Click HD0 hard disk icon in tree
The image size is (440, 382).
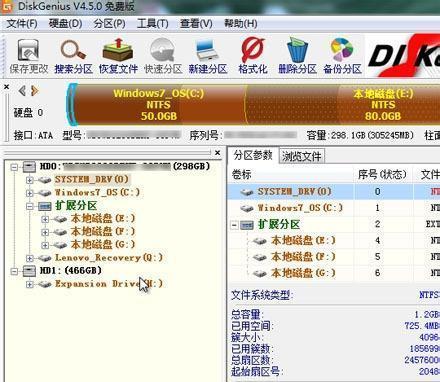click(29, 167)
